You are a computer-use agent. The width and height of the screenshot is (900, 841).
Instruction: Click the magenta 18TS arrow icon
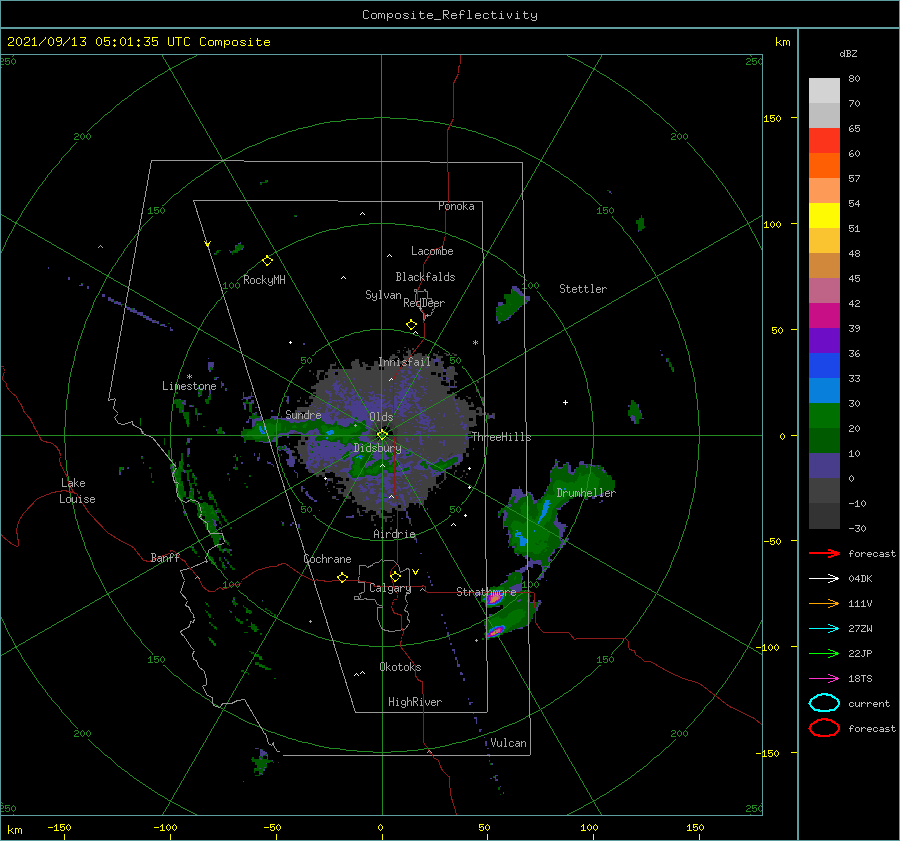(824, 679)
